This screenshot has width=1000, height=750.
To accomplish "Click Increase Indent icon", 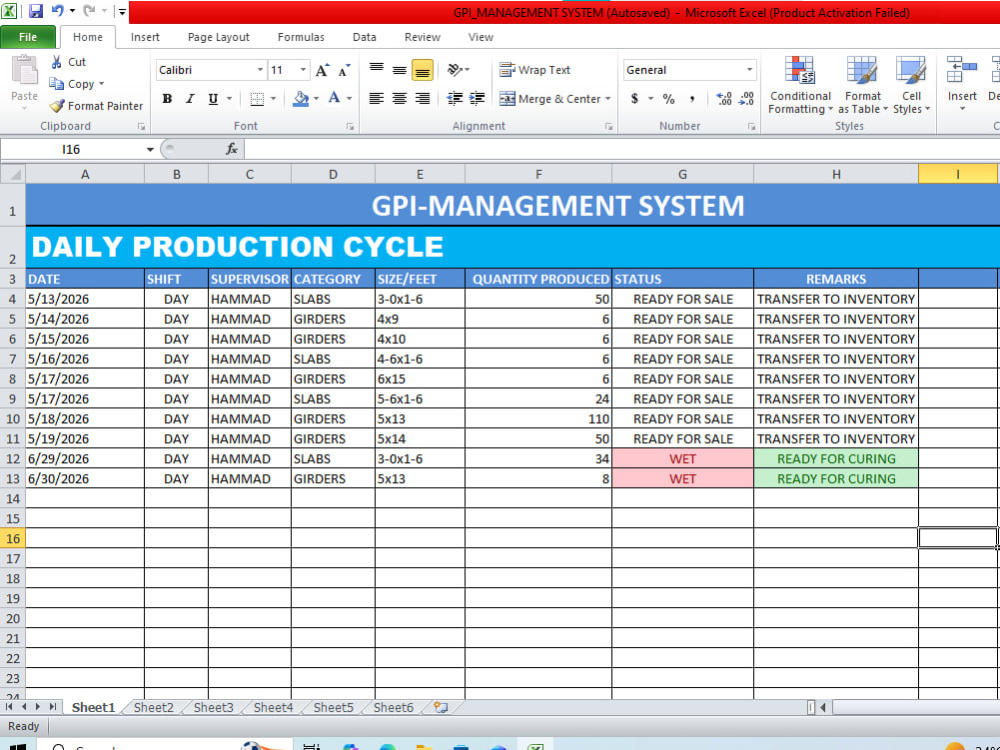I will [x=477, y=98].
